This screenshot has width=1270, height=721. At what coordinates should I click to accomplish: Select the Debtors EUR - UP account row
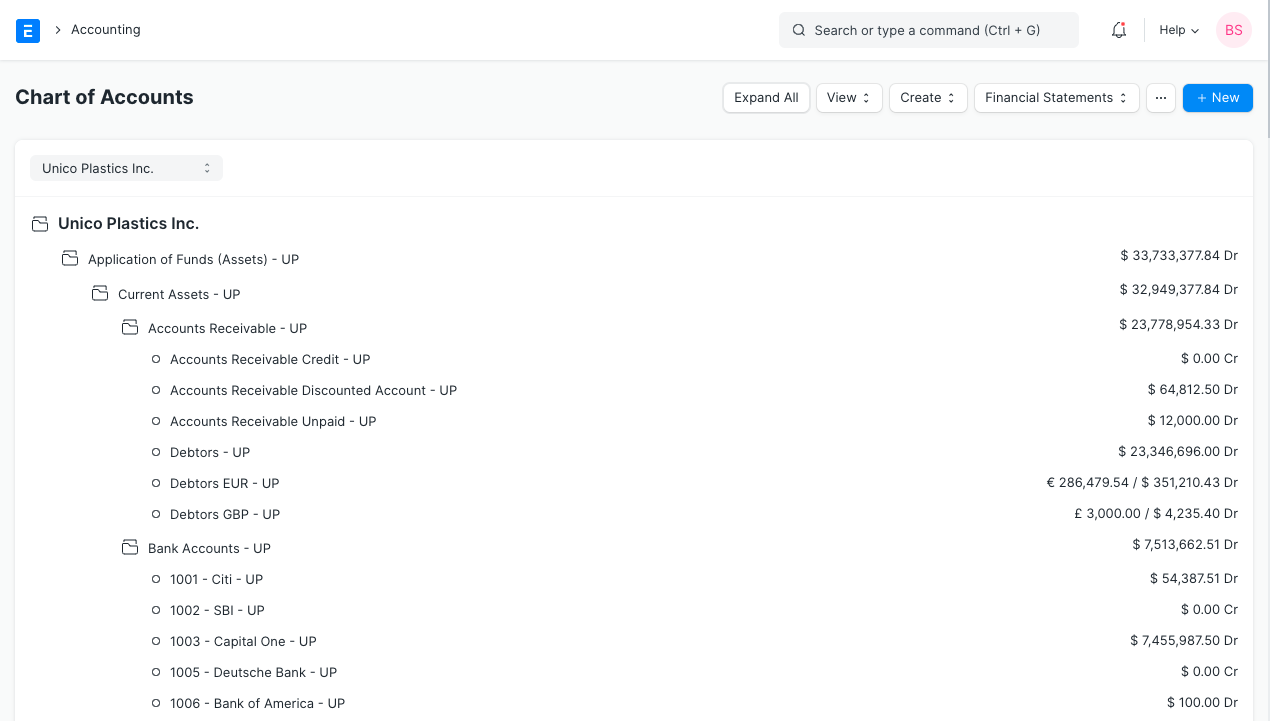(x=225, y=483)
